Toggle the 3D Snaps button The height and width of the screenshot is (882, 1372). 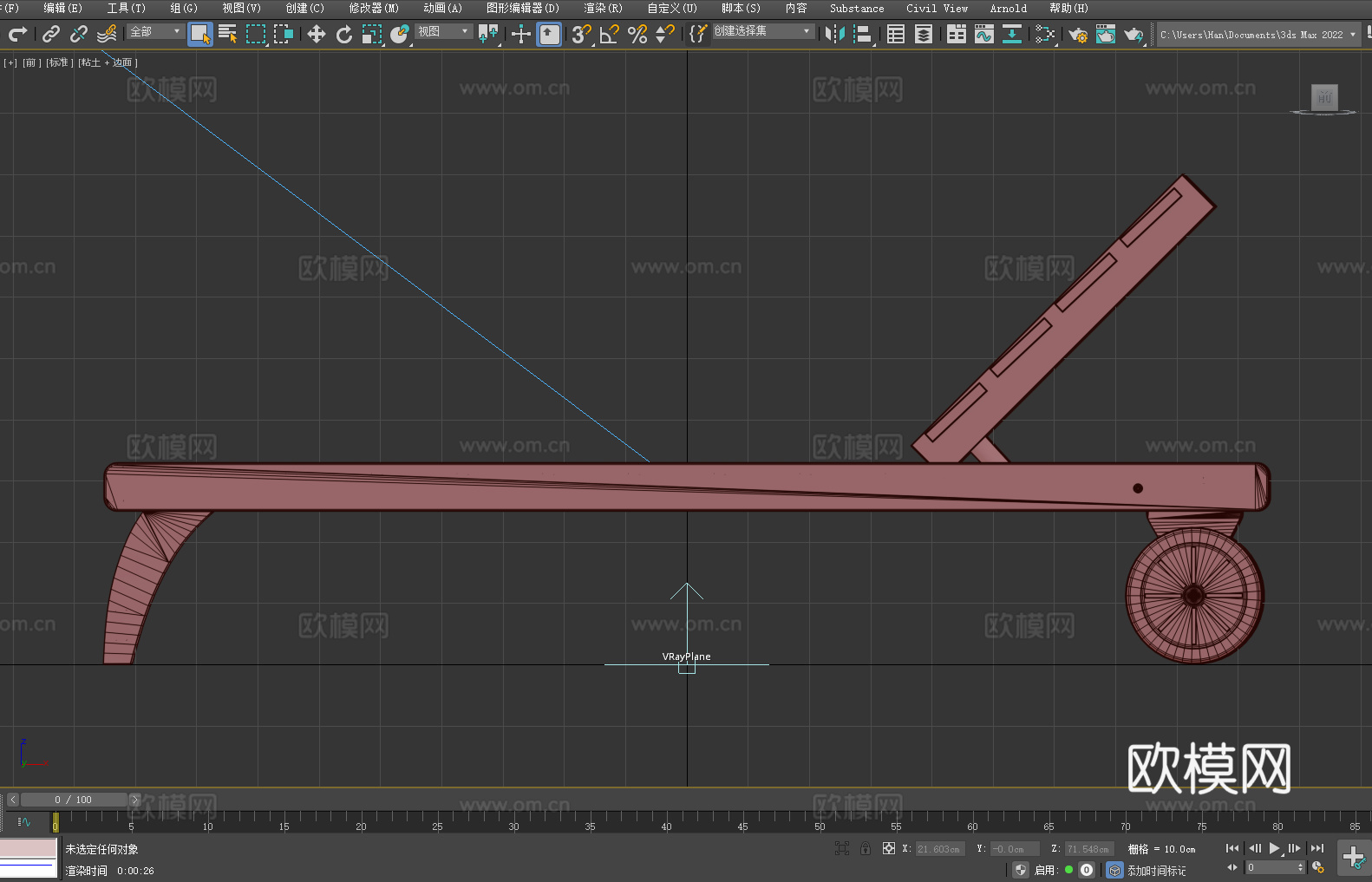tap(581, 34)
